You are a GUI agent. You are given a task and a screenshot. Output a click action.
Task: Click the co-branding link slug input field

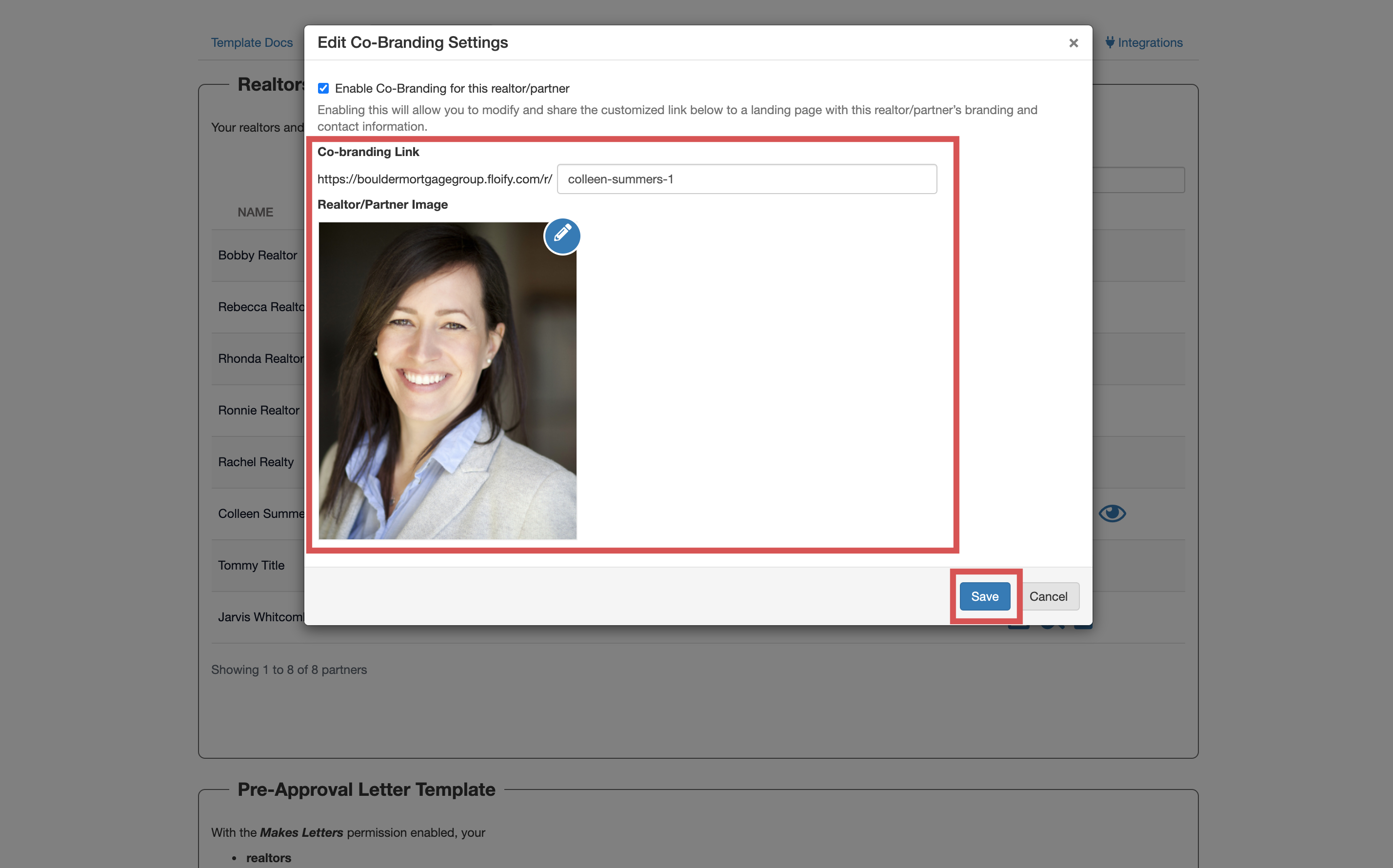click(746, 179)
